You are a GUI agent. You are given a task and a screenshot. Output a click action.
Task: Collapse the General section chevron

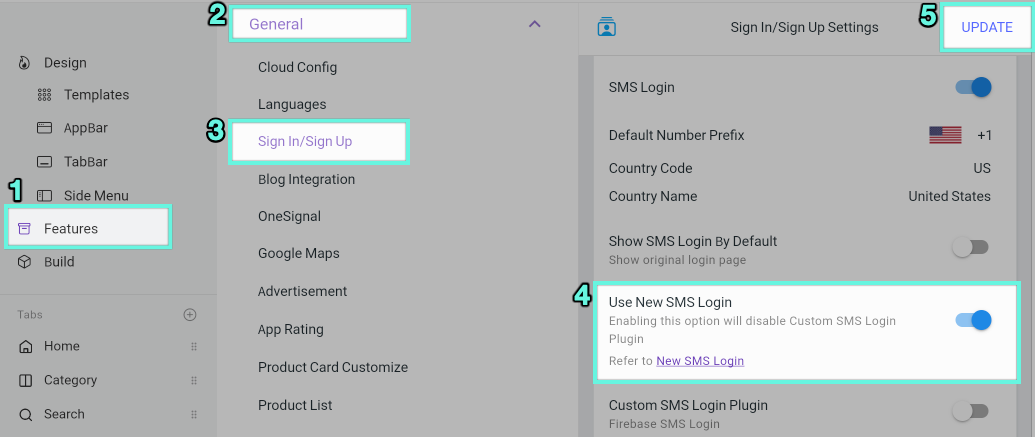coord(534,24)
